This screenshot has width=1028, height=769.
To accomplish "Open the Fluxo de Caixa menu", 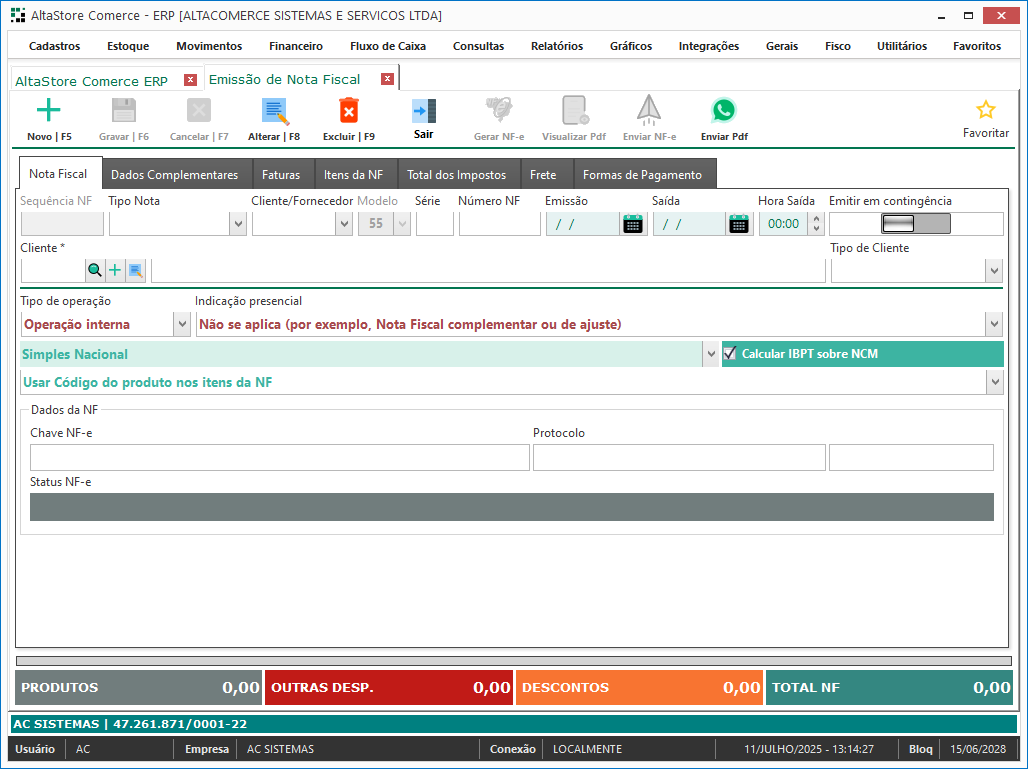I will (387, 46).
